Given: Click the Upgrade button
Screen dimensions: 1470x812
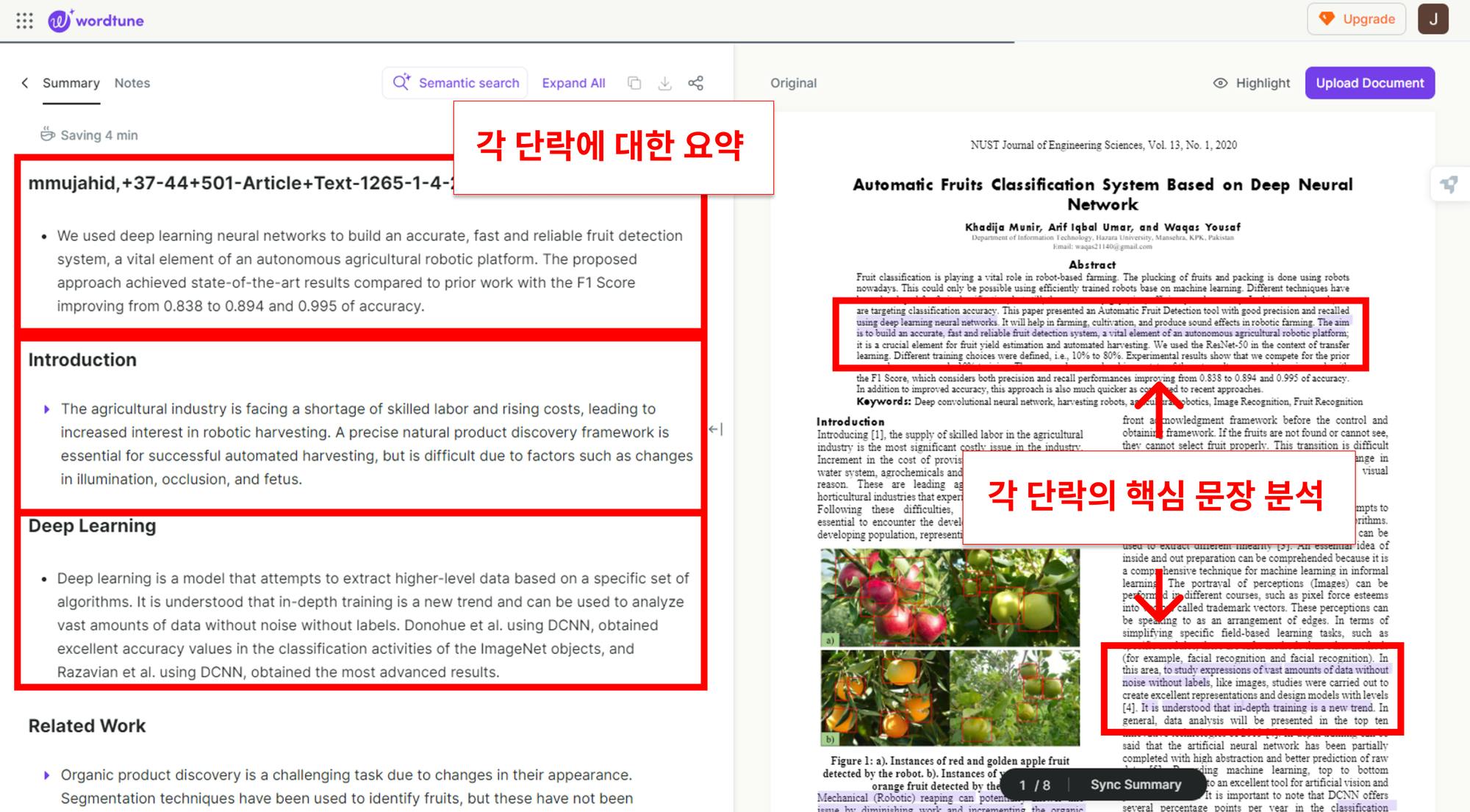Looking at the screenshot, I should (1356, 19).
